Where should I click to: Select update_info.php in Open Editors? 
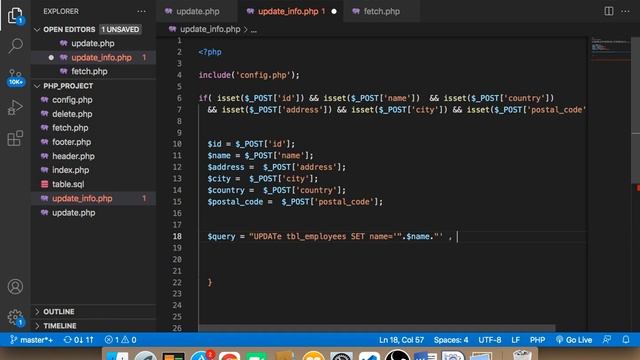(93, 58)
